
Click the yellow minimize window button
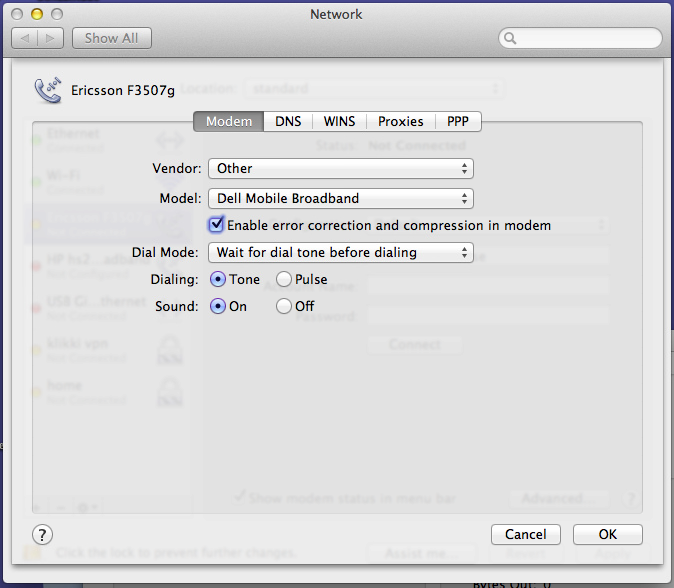pyautogui.click(x=37, y=14)
